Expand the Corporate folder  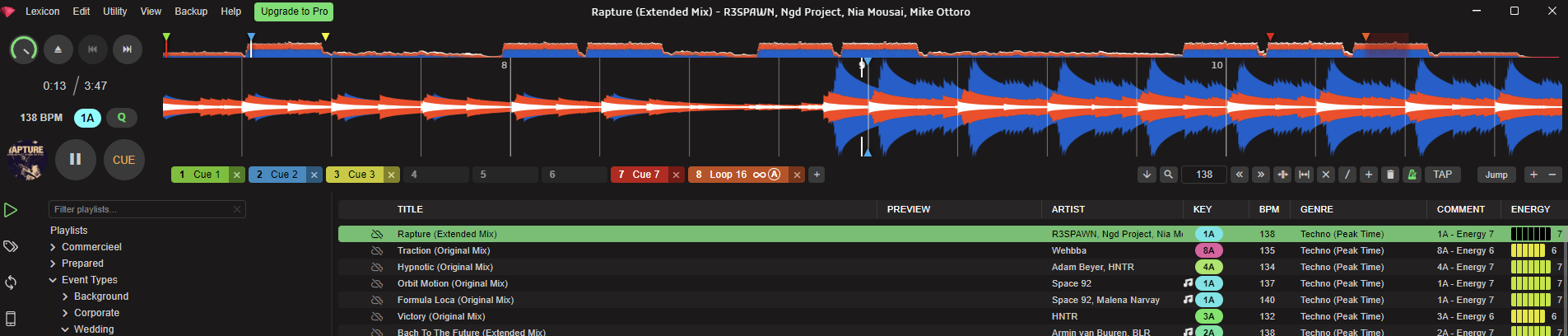coord(65,313)
